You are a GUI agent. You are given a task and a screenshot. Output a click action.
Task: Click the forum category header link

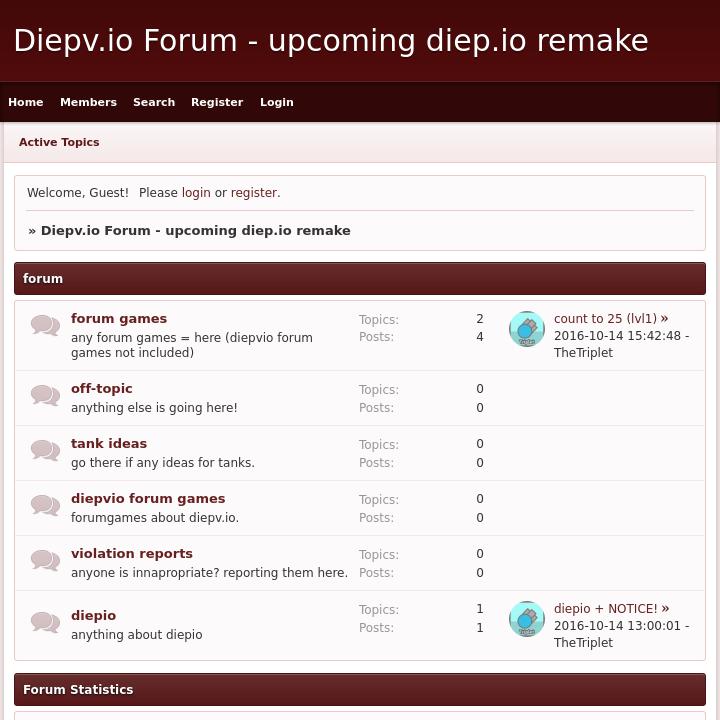click(x=43, y=279)
